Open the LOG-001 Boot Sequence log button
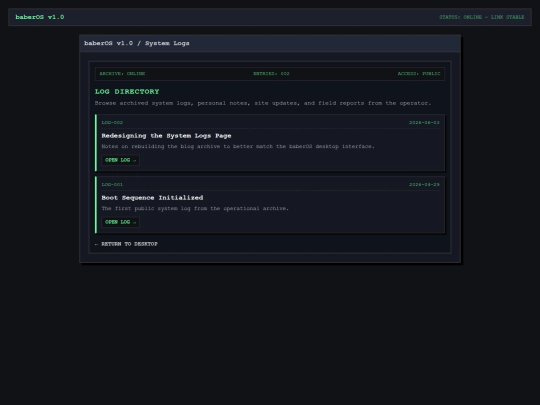540x405 pixels. [121, 222]
